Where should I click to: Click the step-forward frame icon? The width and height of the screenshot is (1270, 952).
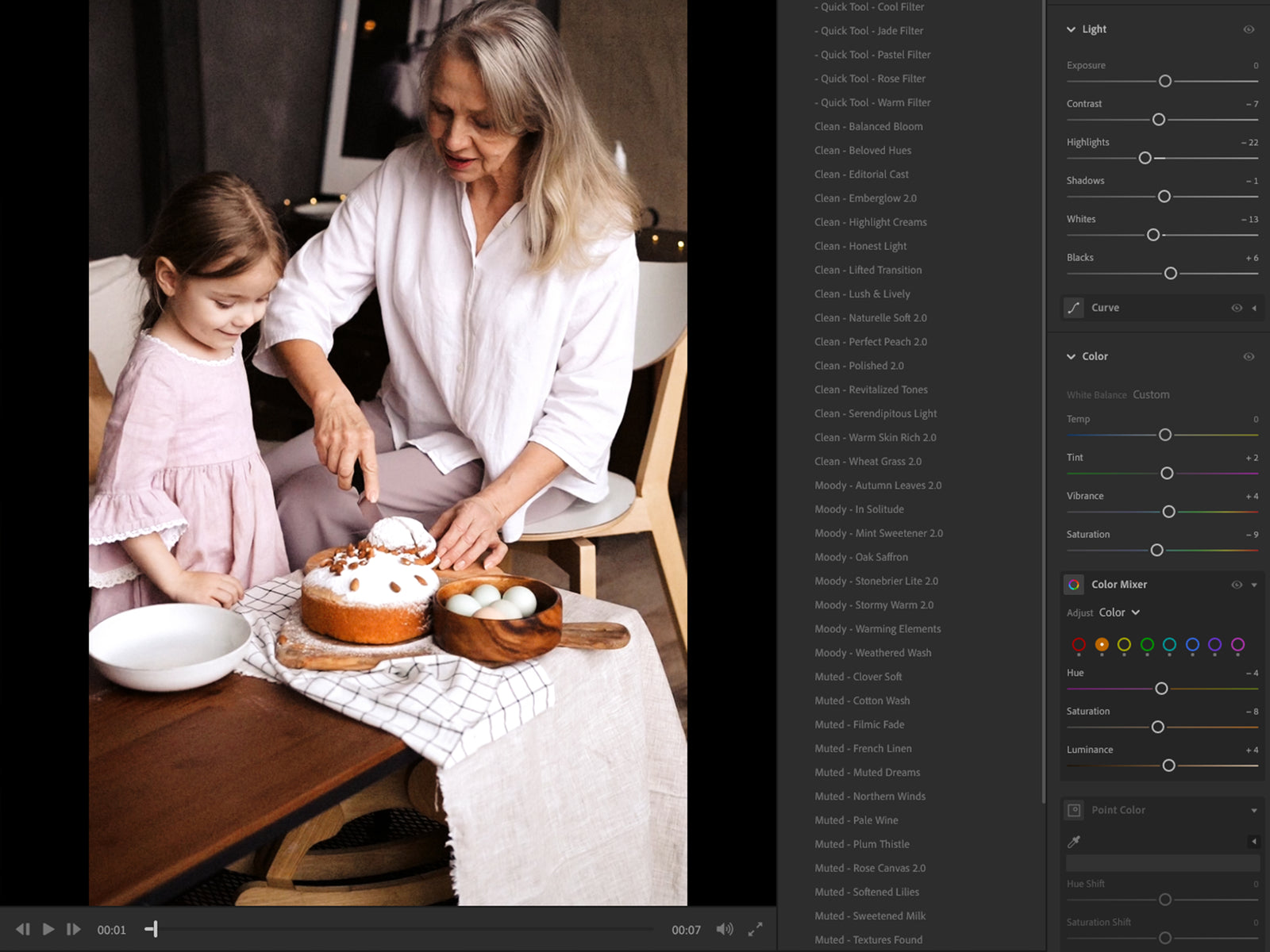(x=73, y=929)
